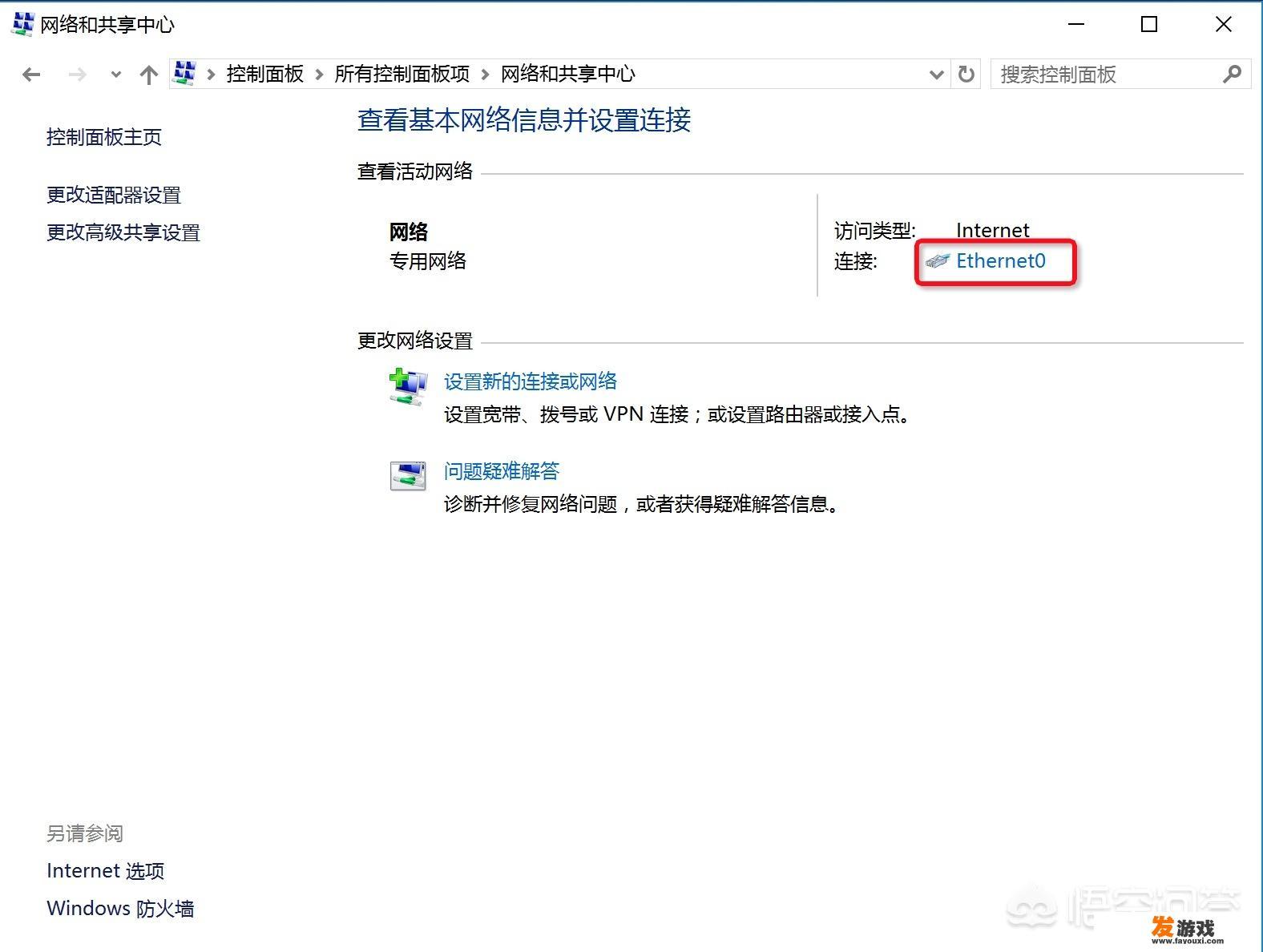Click the search magnifier icon
This screenshot has height=952, width=1263.
point(1232,75)
